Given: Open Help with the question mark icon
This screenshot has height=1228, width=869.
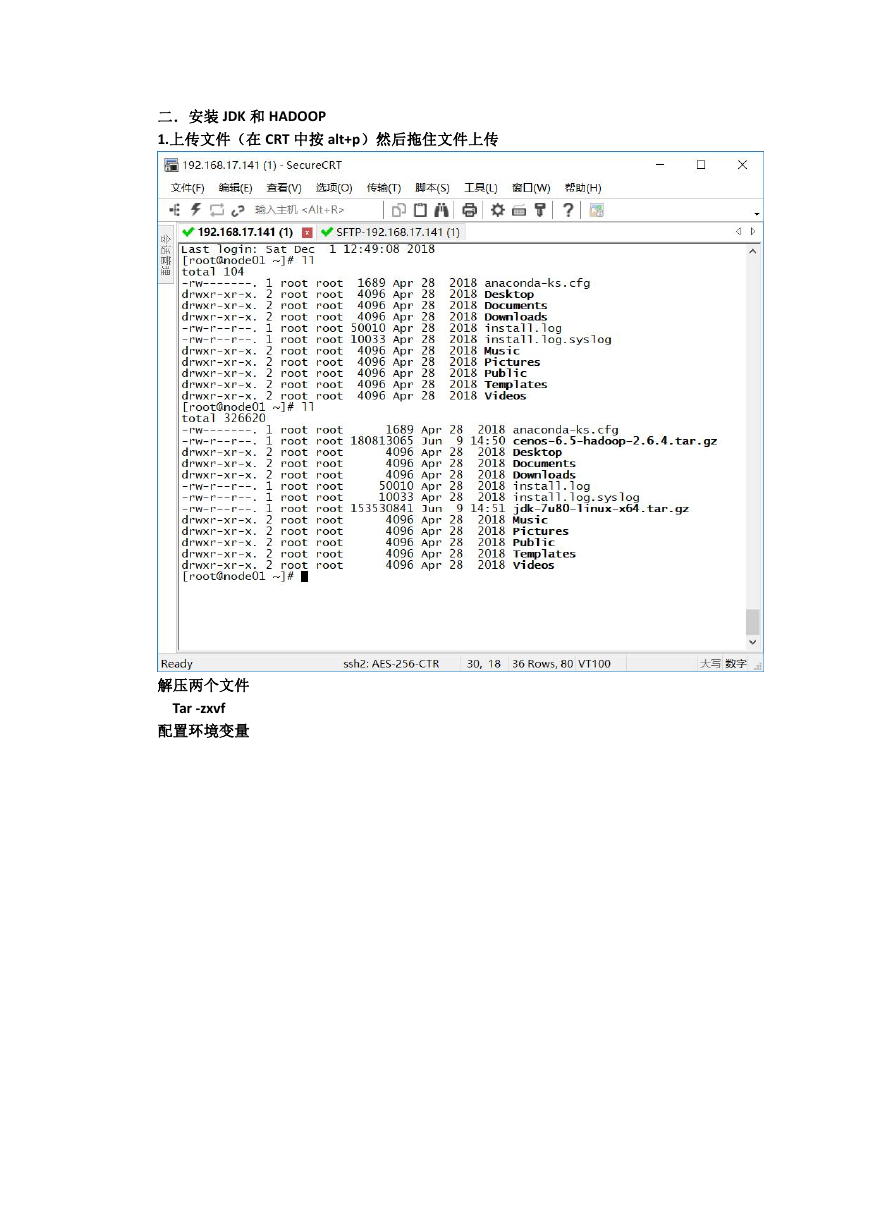Looking at the screenshot, I should click(568, 210).
